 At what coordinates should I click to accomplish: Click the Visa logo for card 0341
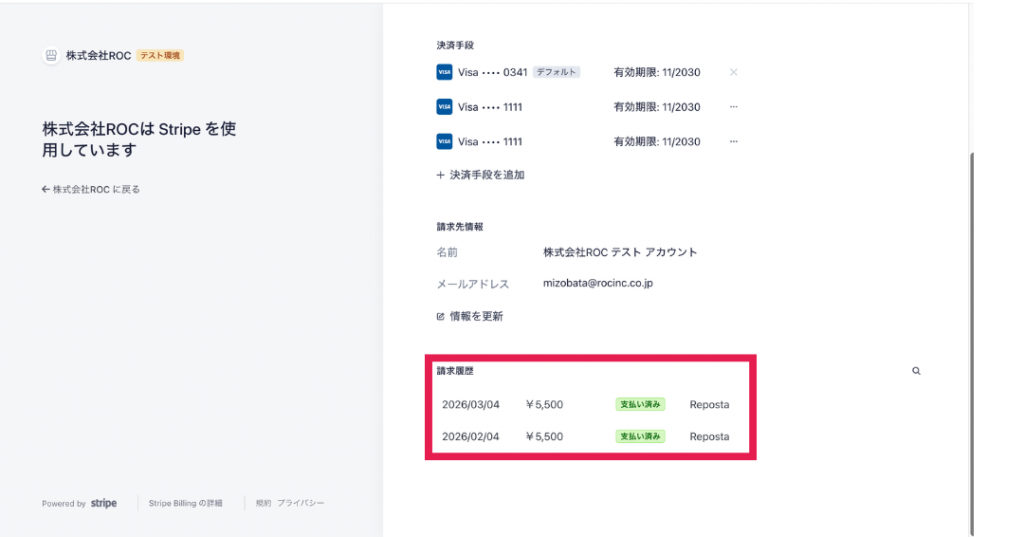pyautogui.click(x=444, y=72)
